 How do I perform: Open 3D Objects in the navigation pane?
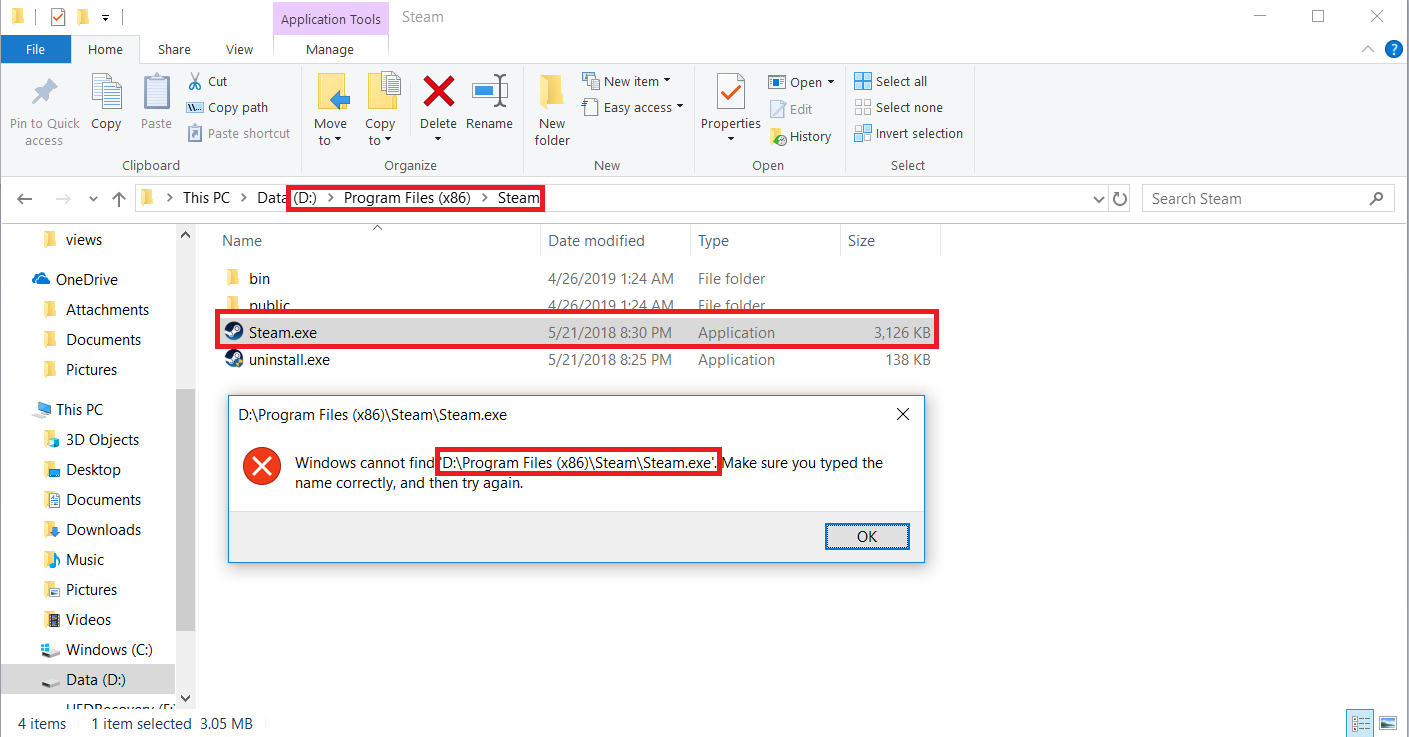tap(92, 439)
